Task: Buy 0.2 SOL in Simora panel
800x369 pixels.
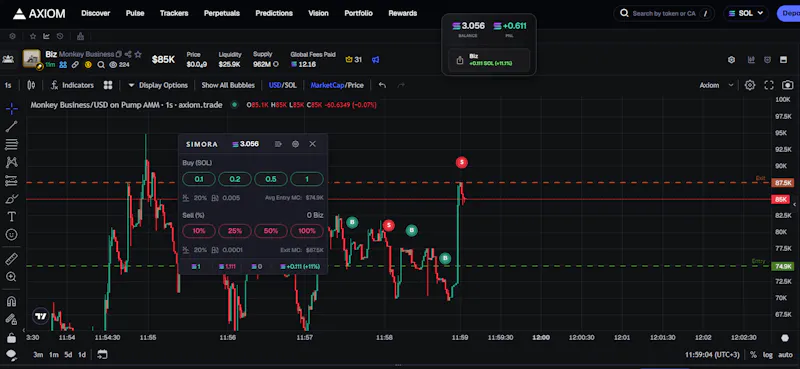Action: coord(235,179)
